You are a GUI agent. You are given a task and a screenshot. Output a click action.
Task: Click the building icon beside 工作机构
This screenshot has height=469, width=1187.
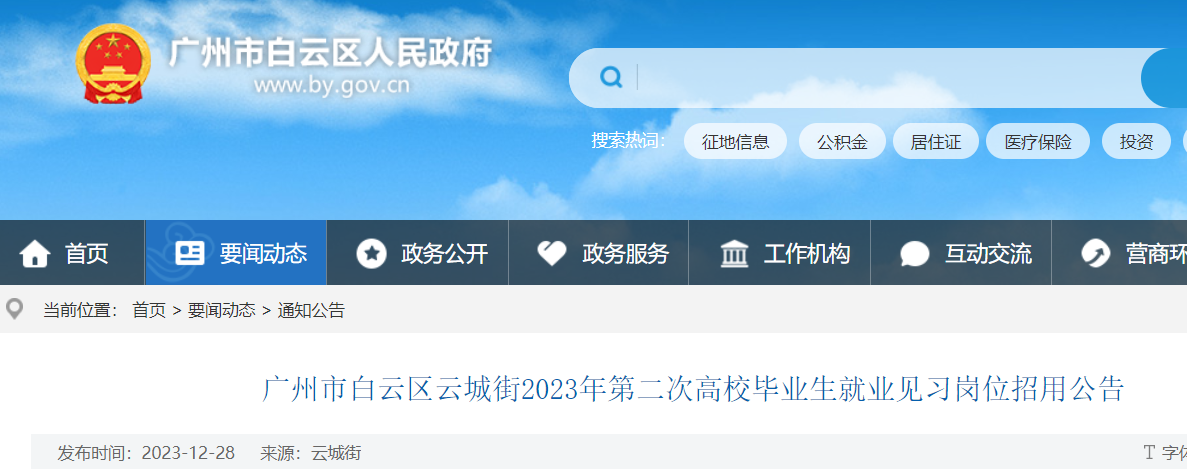[x=734, y=253]
